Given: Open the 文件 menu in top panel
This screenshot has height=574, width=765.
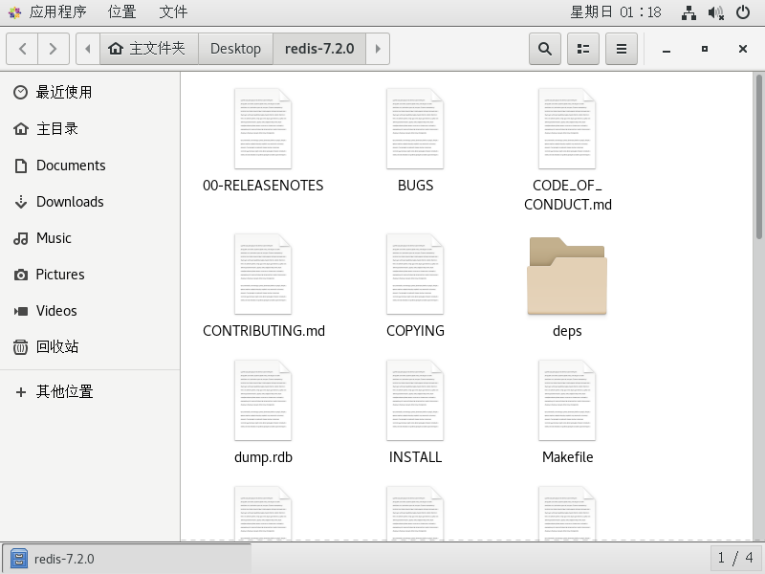Looking at the screenshot, I should click(x=173, y=12).
